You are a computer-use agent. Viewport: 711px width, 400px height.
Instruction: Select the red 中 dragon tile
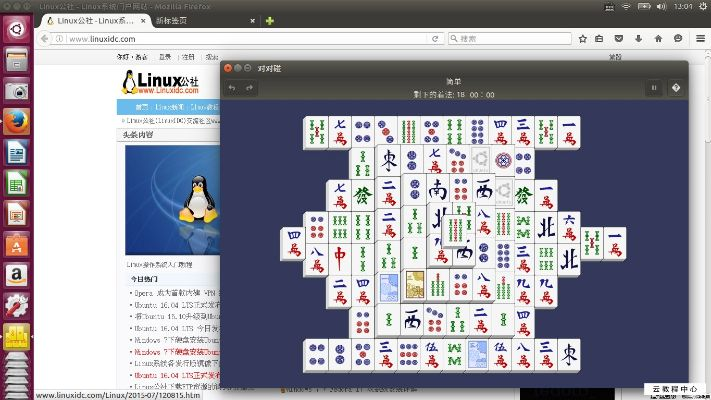click(340, 259)
